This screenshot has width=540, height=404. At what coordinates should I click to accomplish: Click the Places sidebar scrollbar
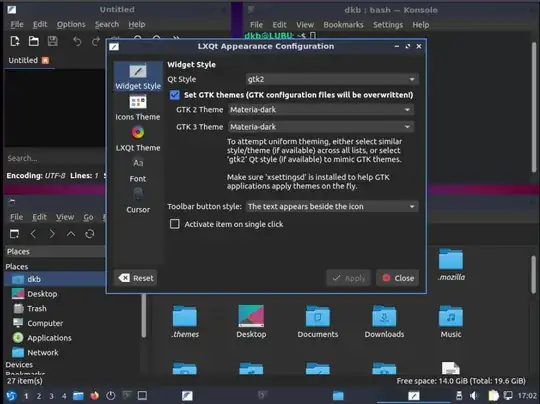tap(144, 315)
